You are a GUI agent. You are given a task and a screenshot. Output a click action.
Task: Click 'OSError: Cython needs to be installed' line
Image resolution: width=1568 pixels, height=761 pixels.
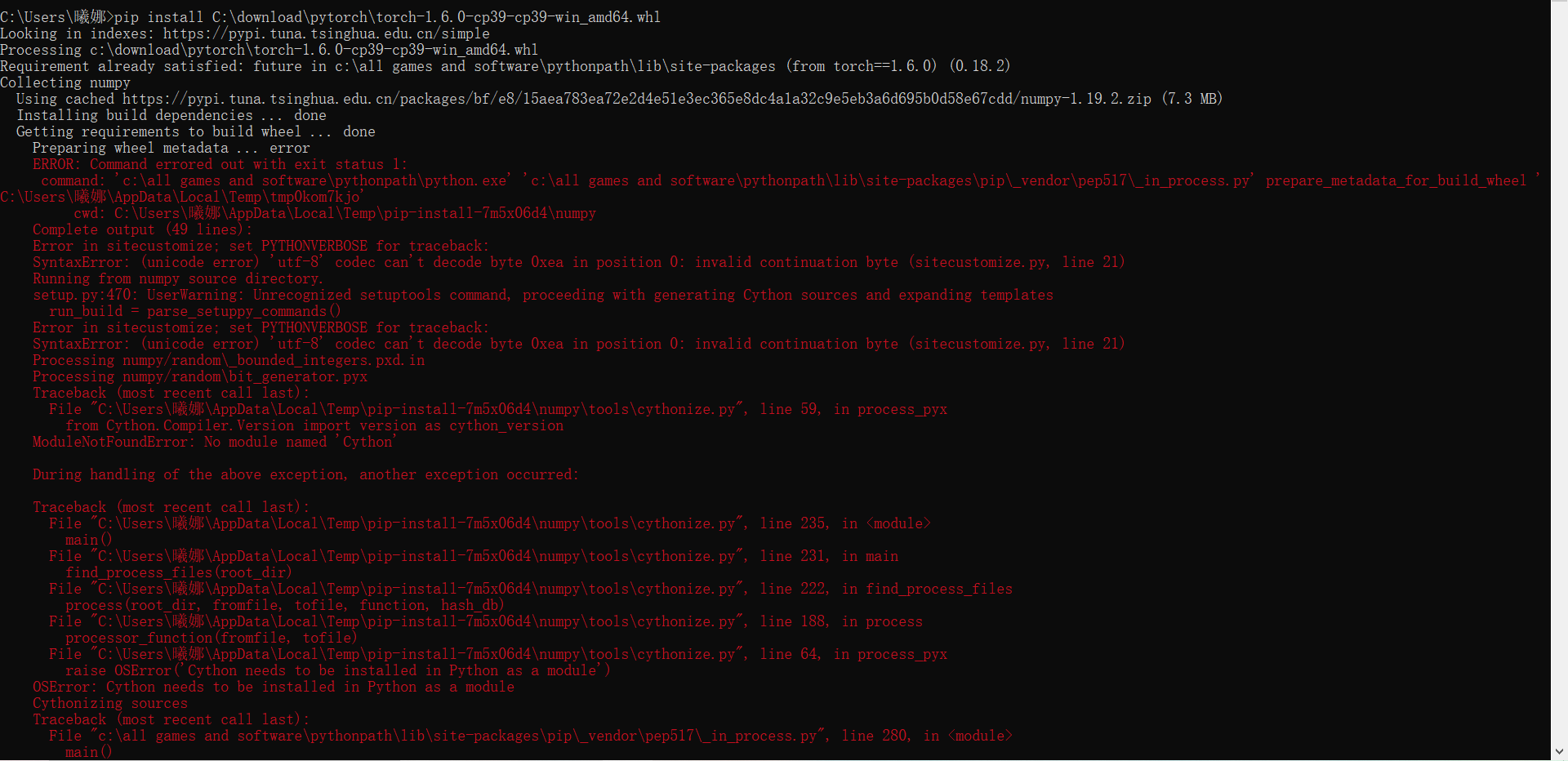pos(274,687)
